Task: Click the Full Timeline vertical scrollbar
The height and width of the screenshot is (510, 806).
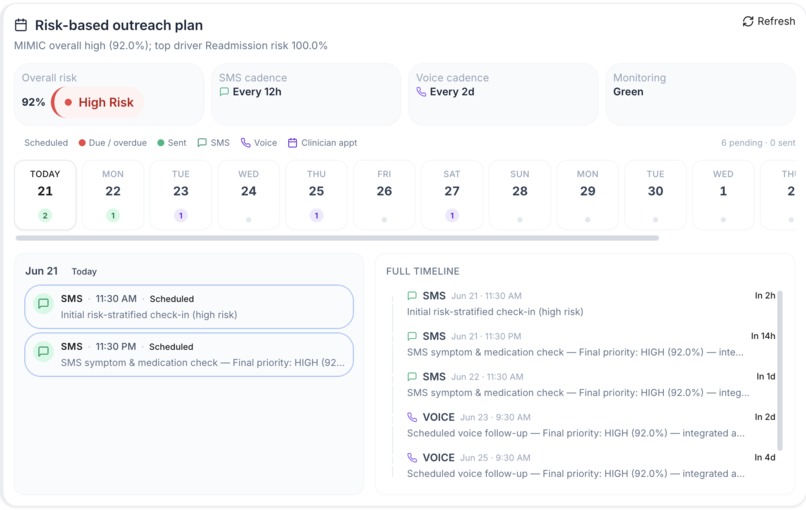Action: click(780, 370)
